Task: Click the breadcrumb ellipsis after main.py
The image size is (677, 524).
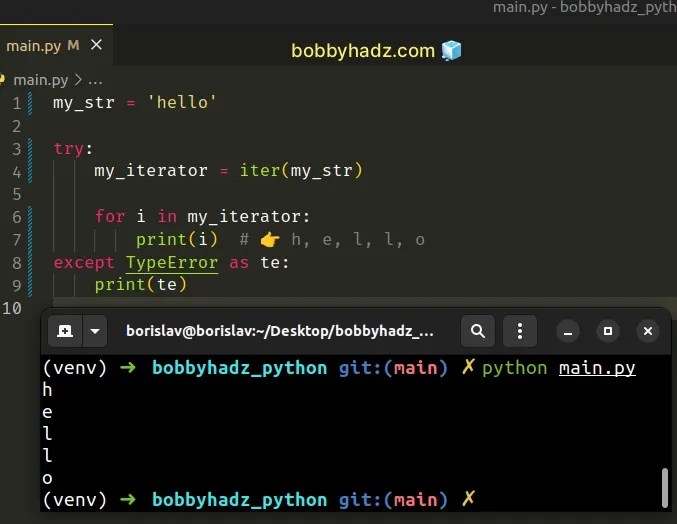Action: [95, 81]
